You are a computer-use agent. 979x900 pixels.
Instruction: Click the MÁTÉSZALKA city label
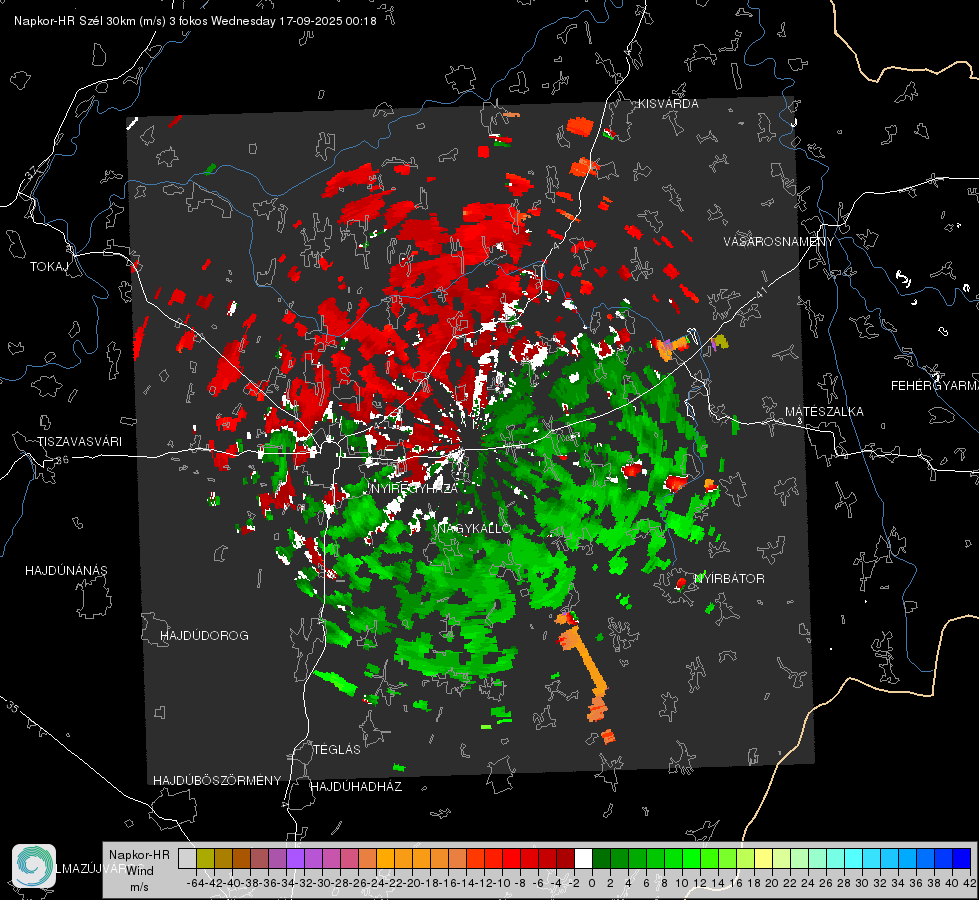pos(824,412)
